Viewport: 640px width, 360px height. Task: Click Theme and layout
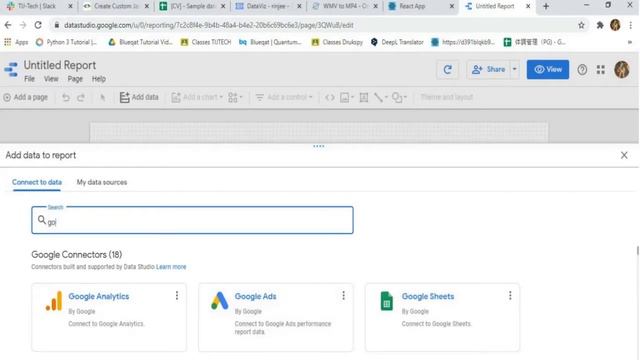(x=447, y=97)
